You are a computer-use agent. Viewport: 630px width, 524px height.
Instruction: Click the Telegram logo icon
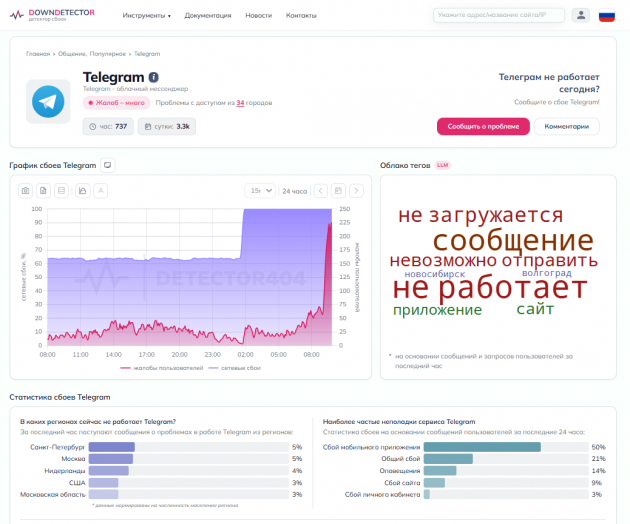[x=48, y=101]
